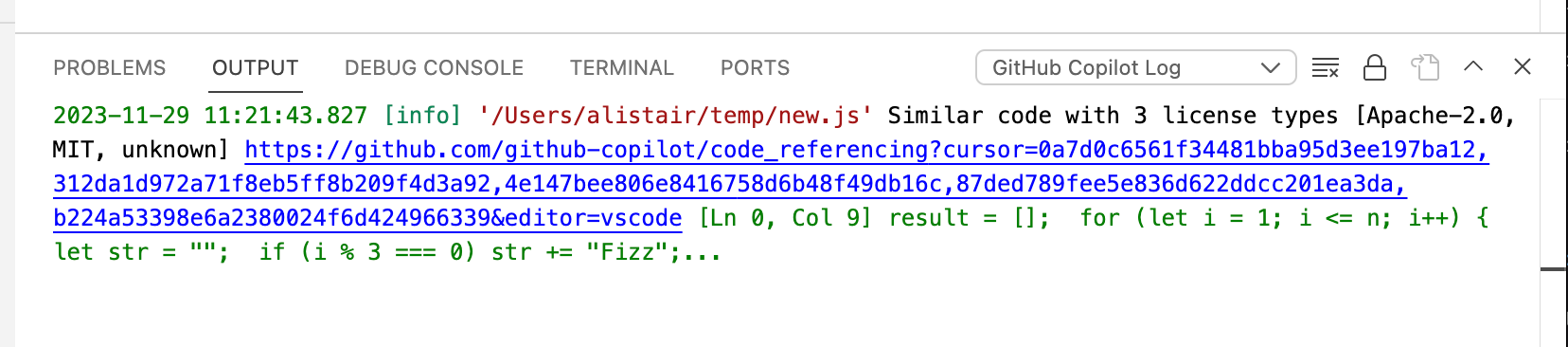Image resolution: width=1568 pixels, height=347 pixels.
Task: Expand output channels with the dropdown chevron arrow
Action: click(x=1271, y=67)
